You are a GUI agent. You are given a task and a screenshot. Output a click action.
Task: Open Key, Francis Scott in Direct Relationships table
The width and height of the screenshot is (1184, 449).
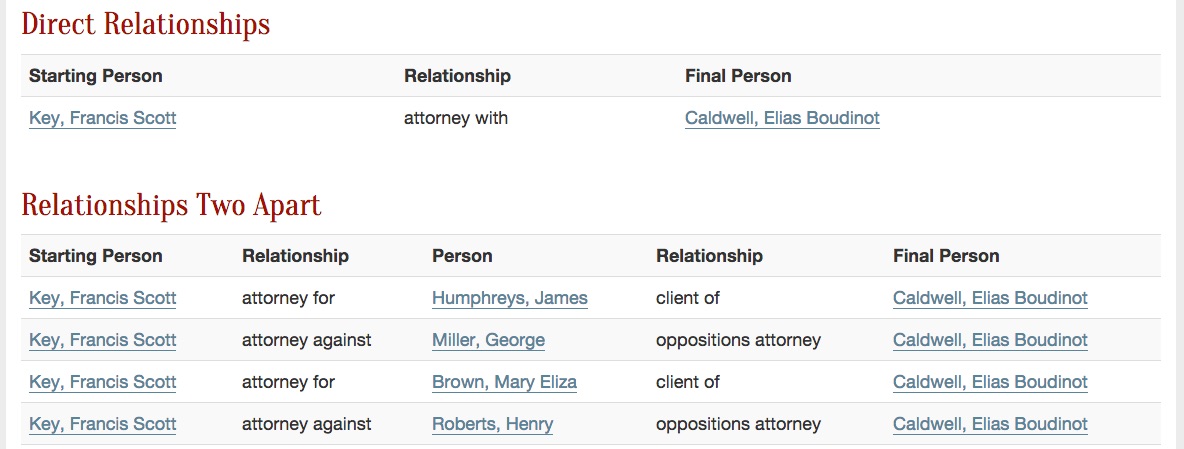coord(102,118)
